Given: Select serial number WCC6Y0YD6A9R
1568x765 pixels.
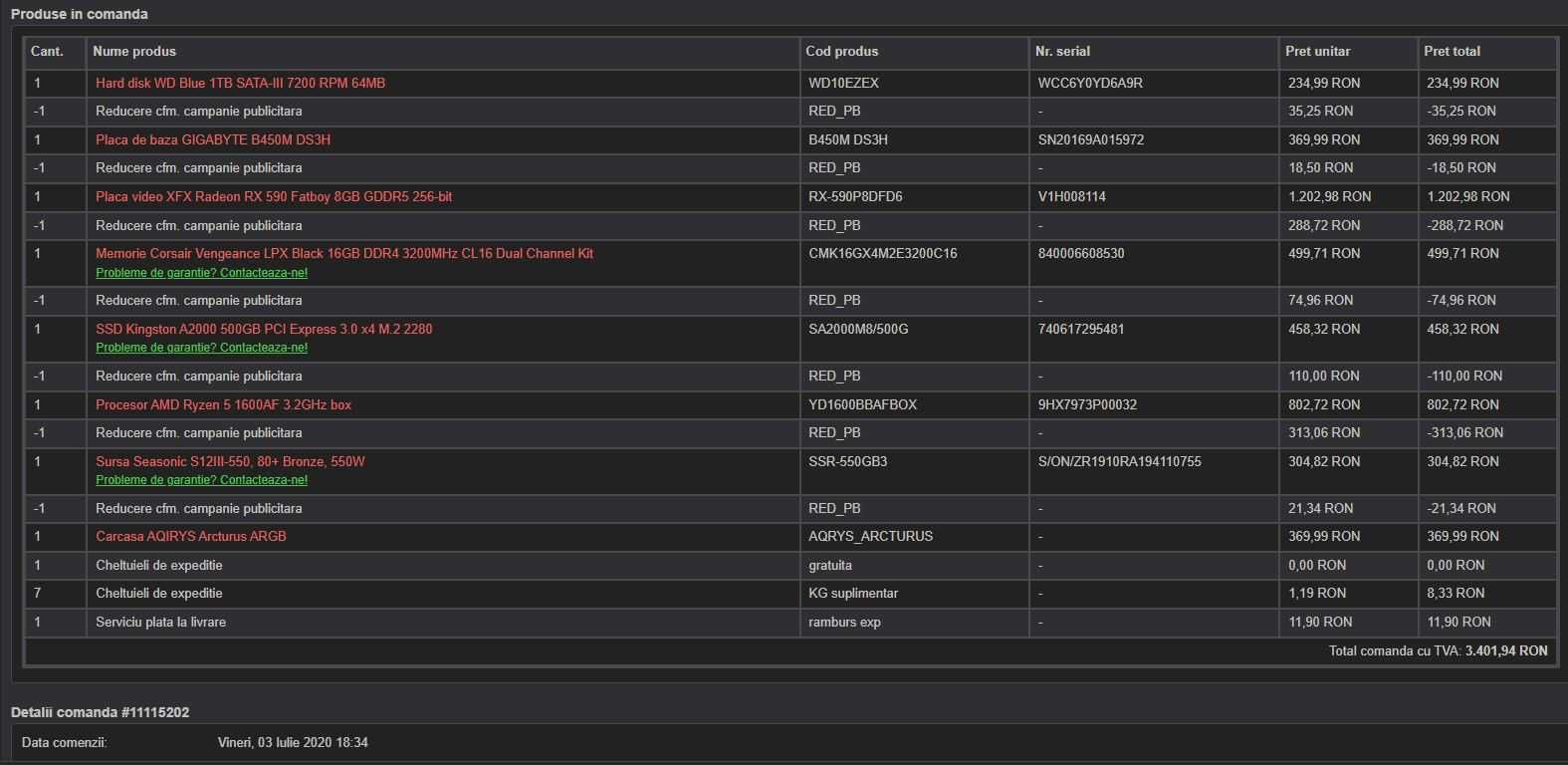Looking at the screenshot, I should [x=1090, y=83].
